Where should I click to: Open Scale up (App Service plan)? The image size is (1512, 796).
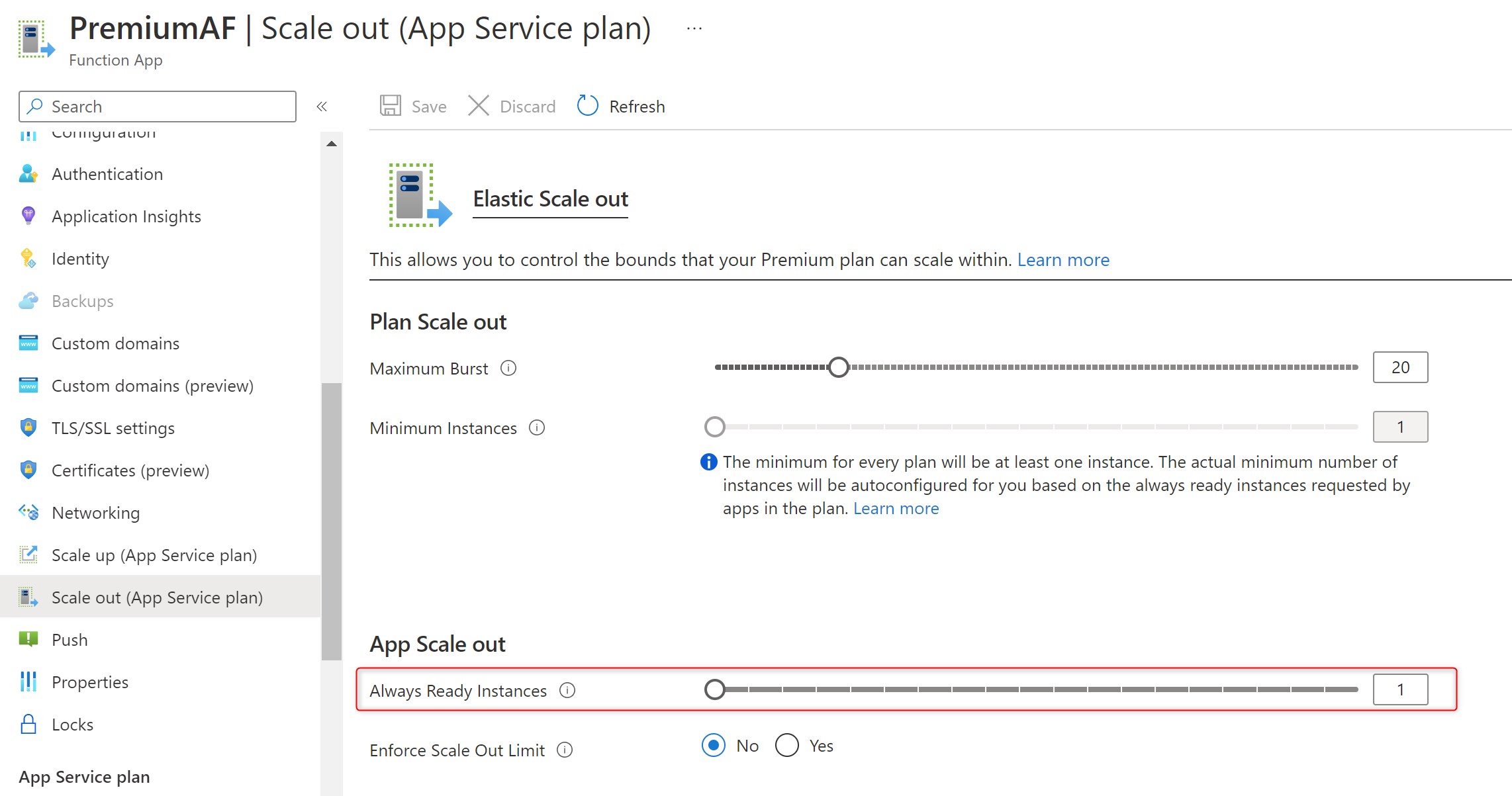point(154,555)
